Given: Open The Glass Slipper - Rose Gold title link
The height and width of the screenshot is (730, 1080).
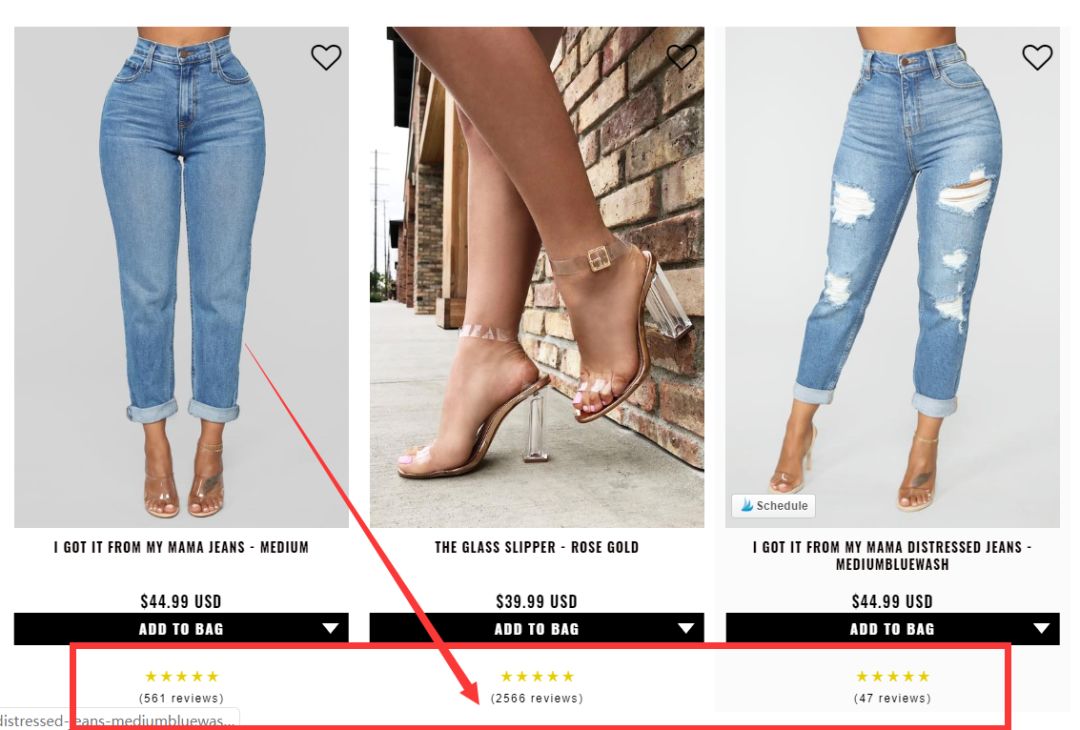Looking at the screenshot, I should click(x=537, y=547).
